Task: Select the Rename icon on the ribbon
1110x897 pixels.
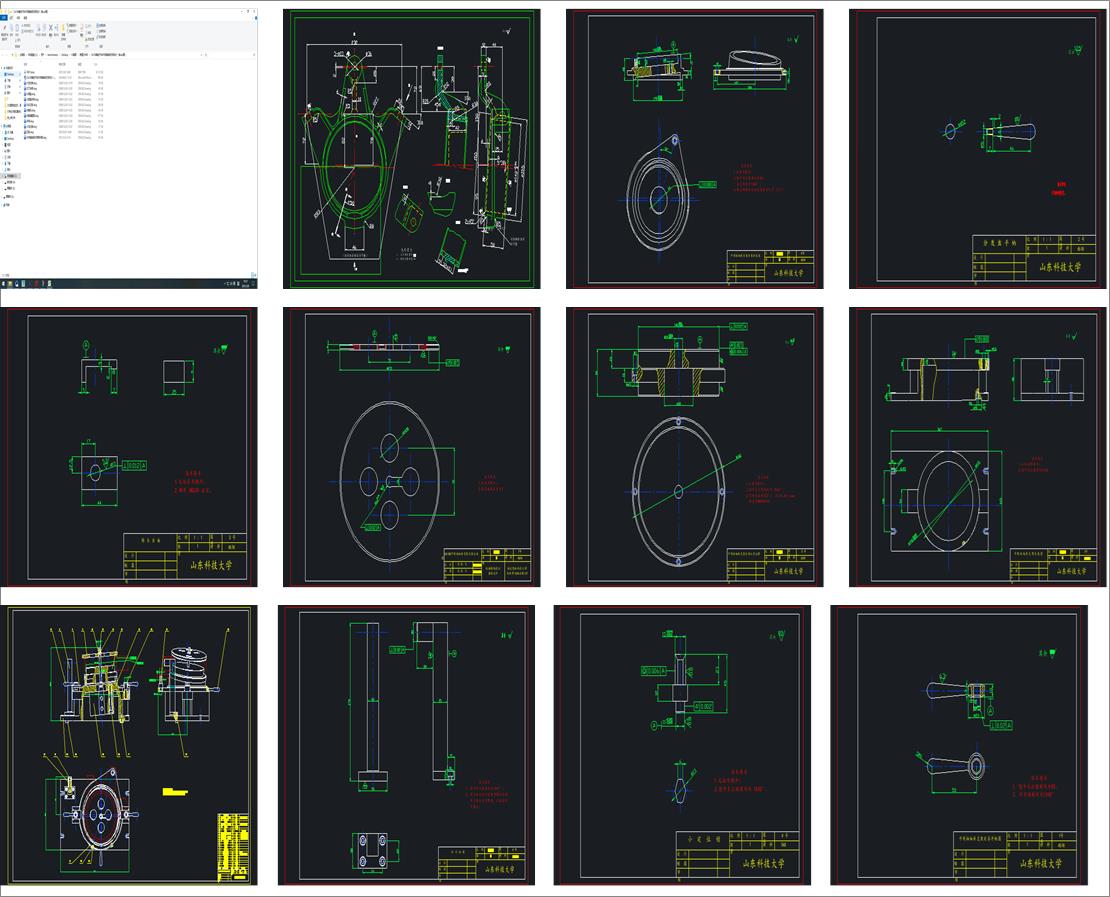Action: point(56,28)
